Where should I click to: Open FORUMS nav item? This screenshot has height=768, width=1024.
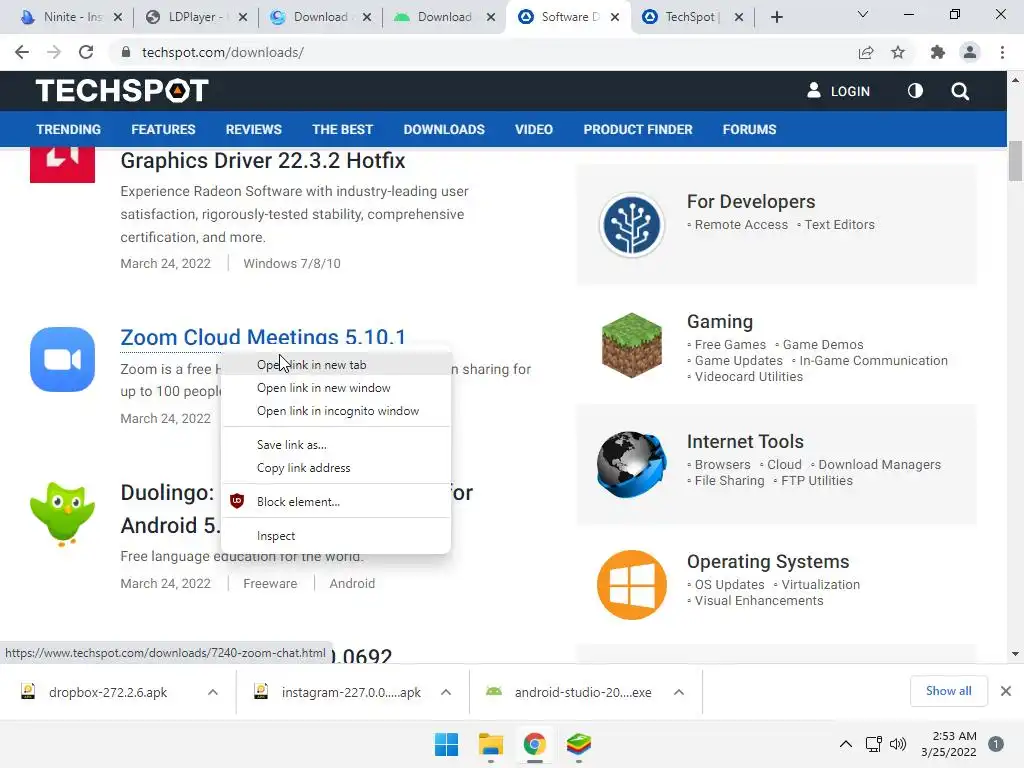tap(750, 129)
